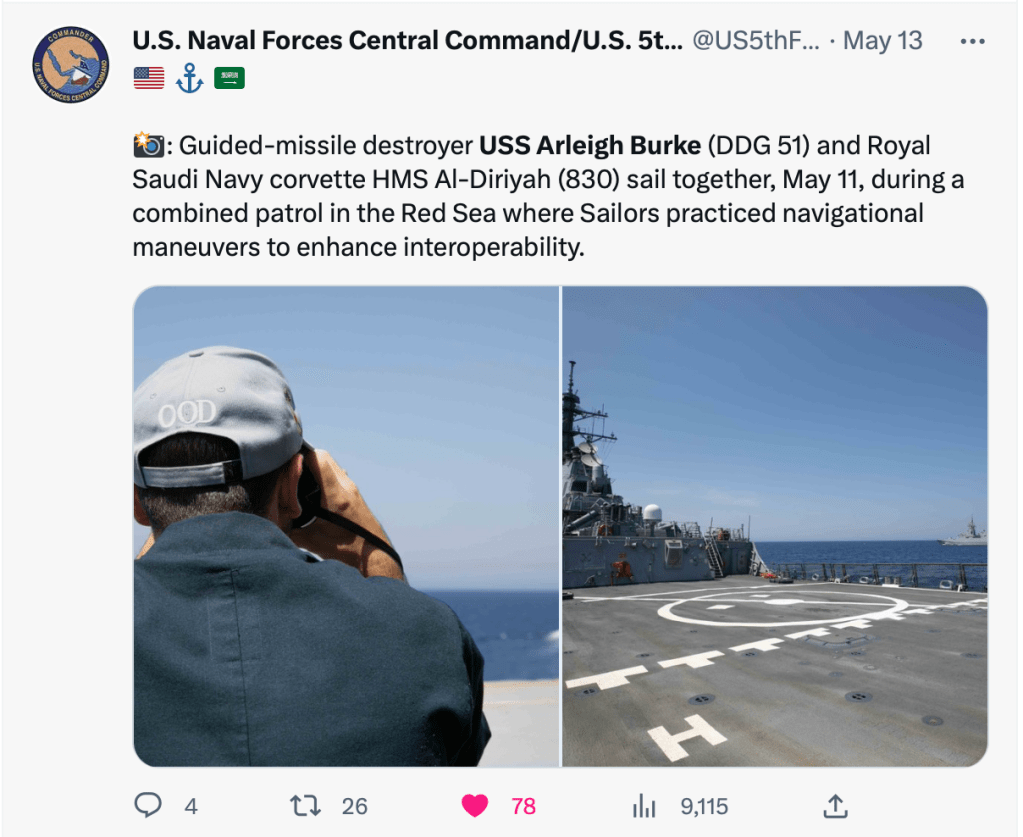Open the three-dot more options menu

(x=972, y=41)
